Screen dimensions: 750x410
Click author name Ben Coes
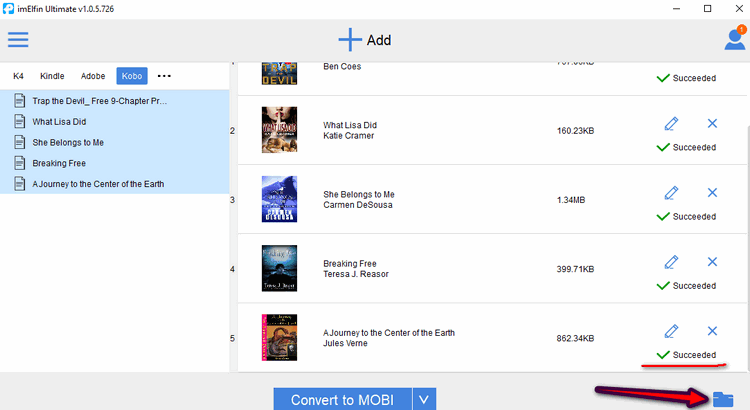tap(342, 66)
